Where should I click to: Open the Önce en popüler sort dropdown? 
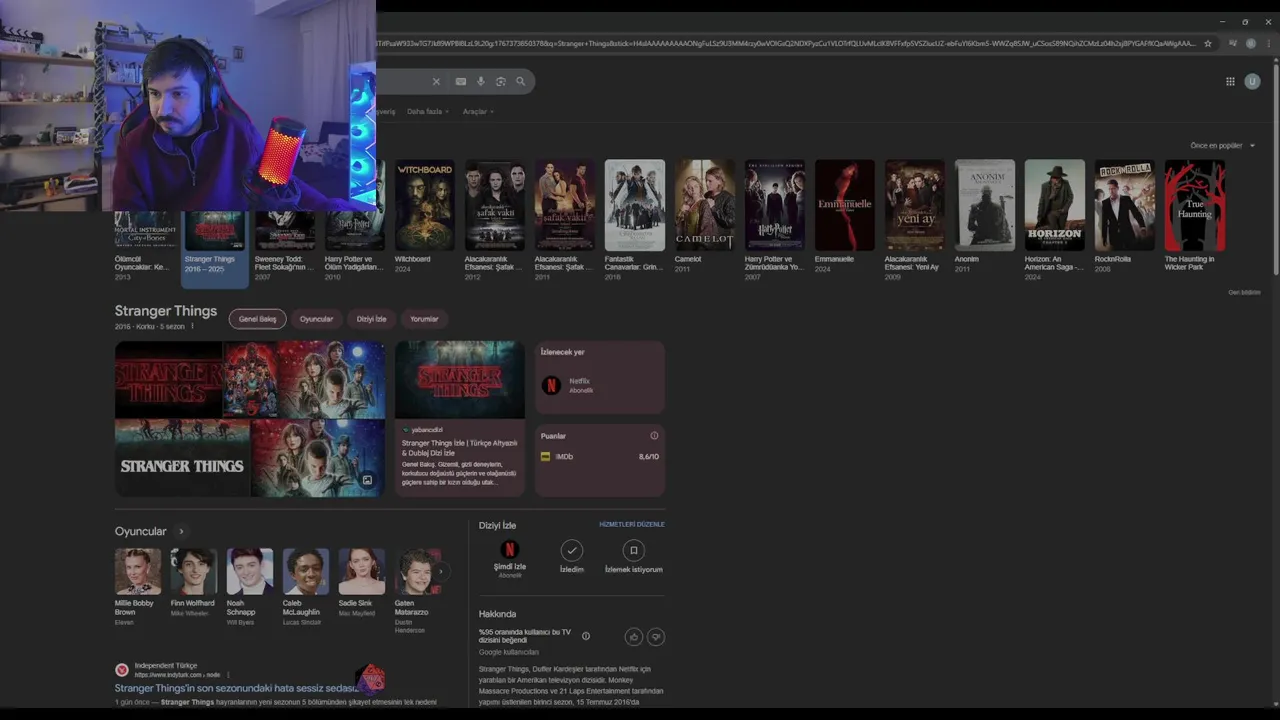click(1222, 146)
